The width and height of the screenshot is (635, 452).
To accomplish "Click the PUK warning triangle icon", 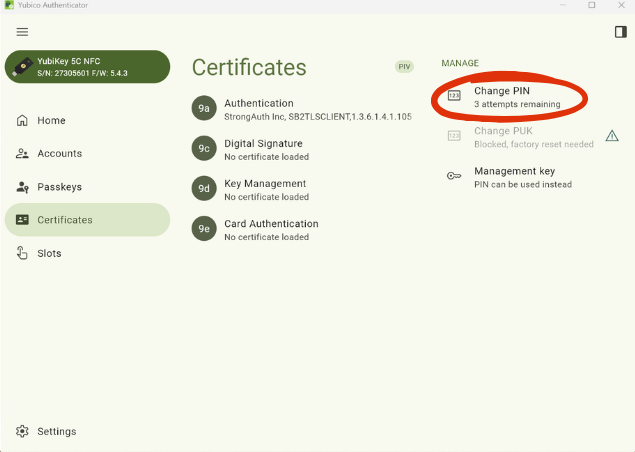I will click(612, 136).
